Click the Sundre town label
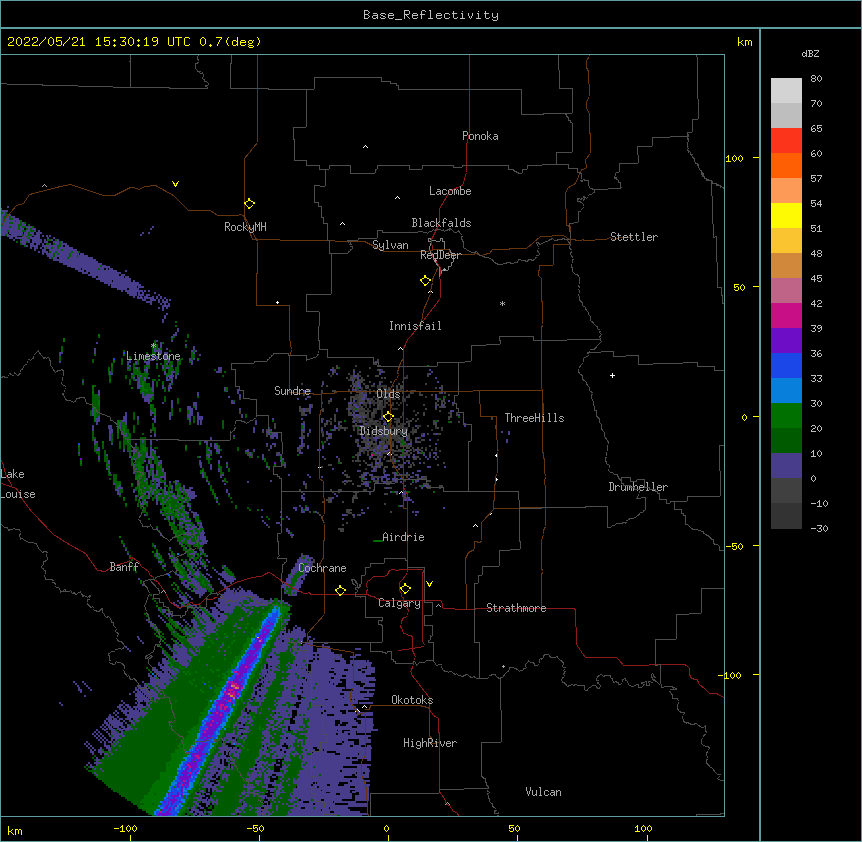 click(292, 391)
